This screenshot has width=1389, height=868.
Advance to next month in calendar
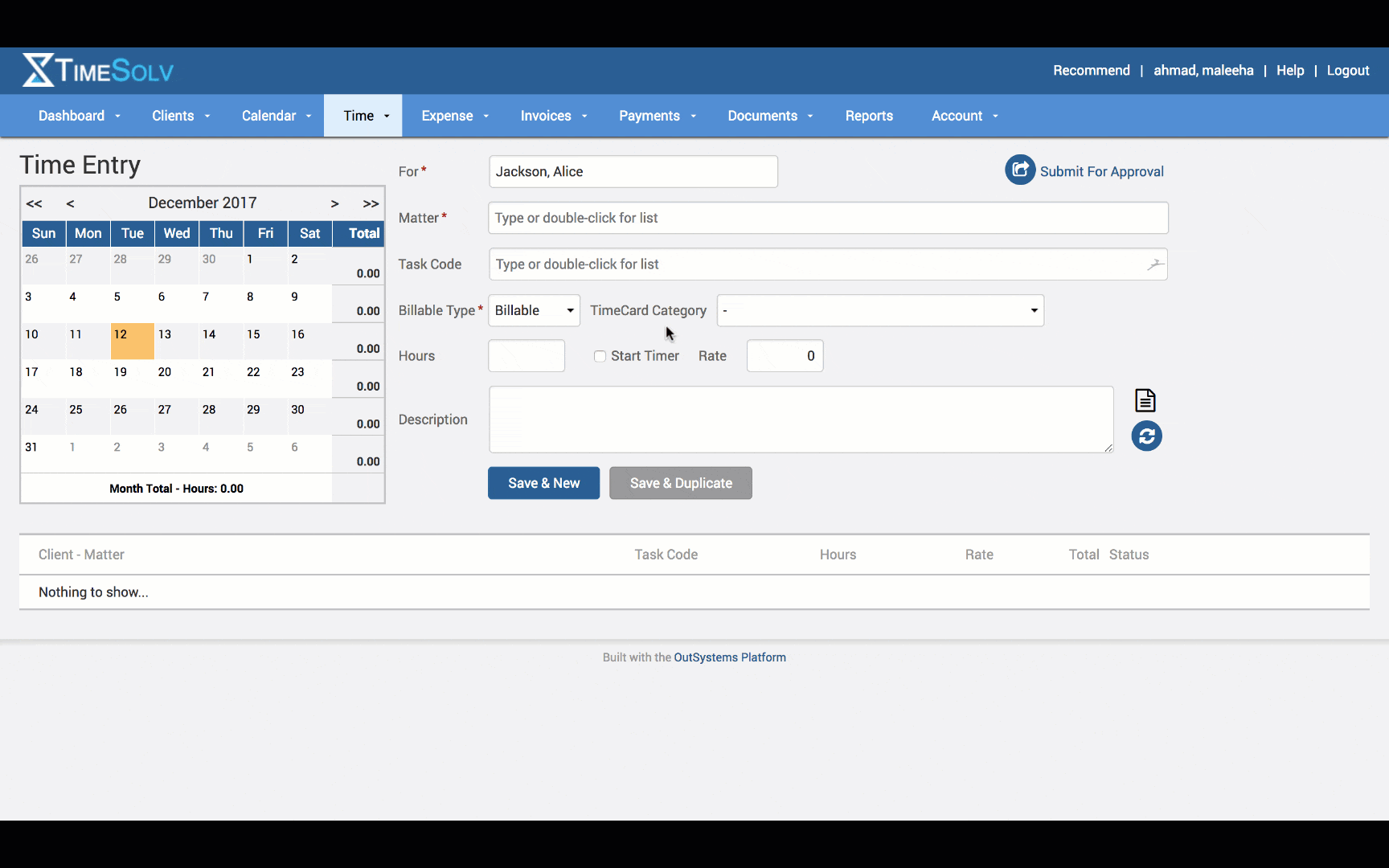(x=334, y=203)
